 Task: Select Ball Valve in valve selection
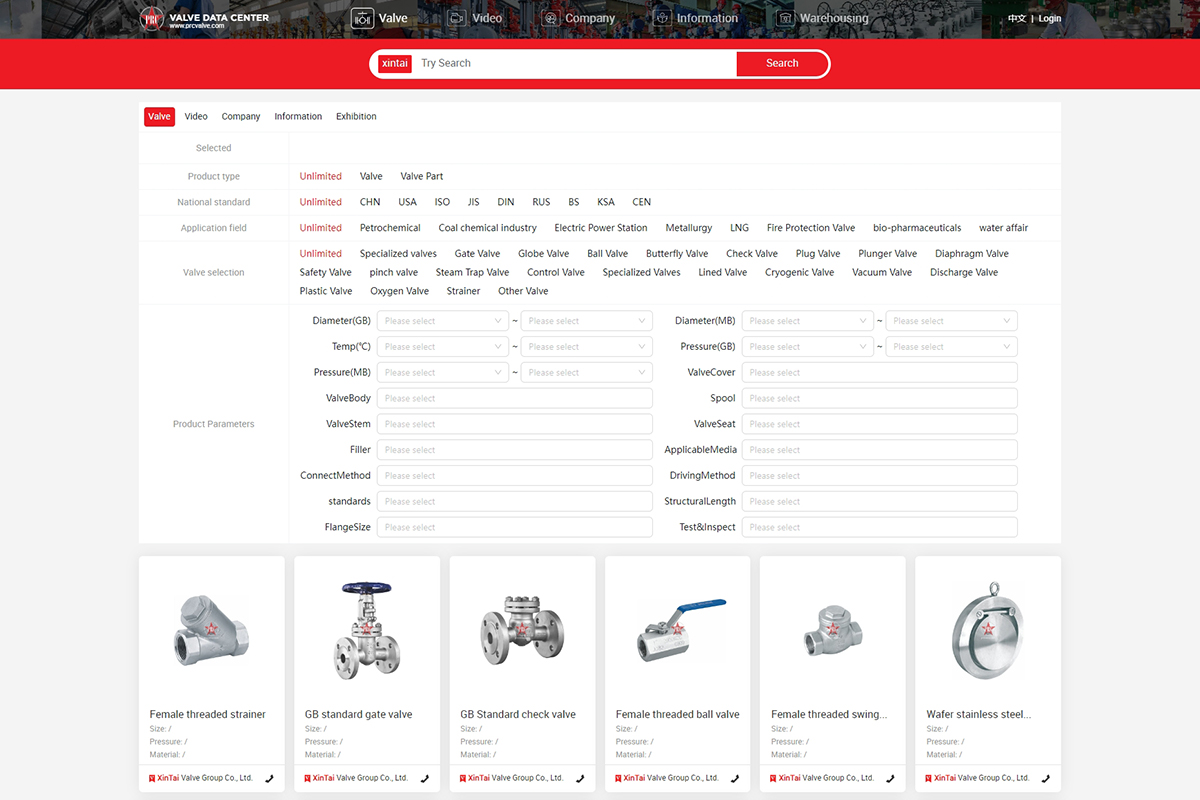[x=607, y=254]
